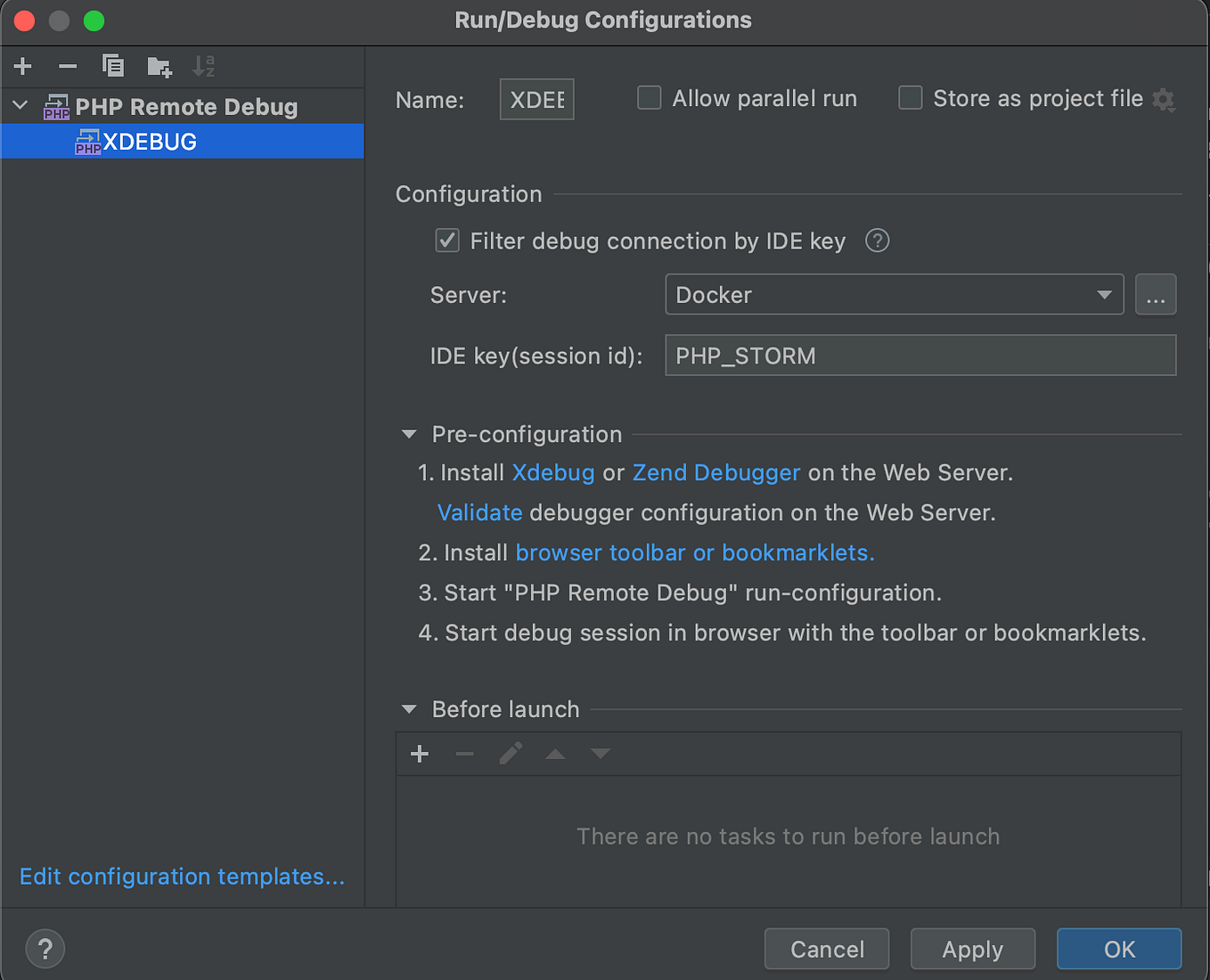Disable Filter debug connection by IDE key
Image resolution: width=1210 pixels, height=980 pixels.
pyautogui.click(x=446, y=241)
